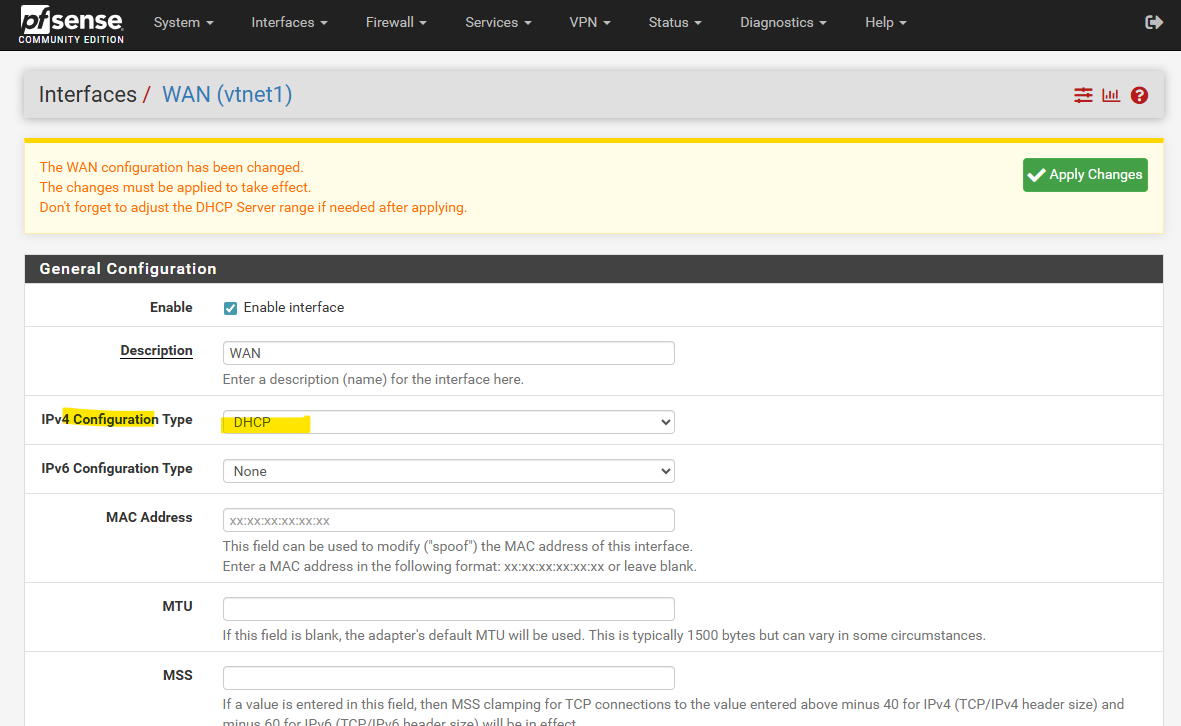
Task: Click the Interfaces breadcrumb link
Action: [x=87, y=95]
